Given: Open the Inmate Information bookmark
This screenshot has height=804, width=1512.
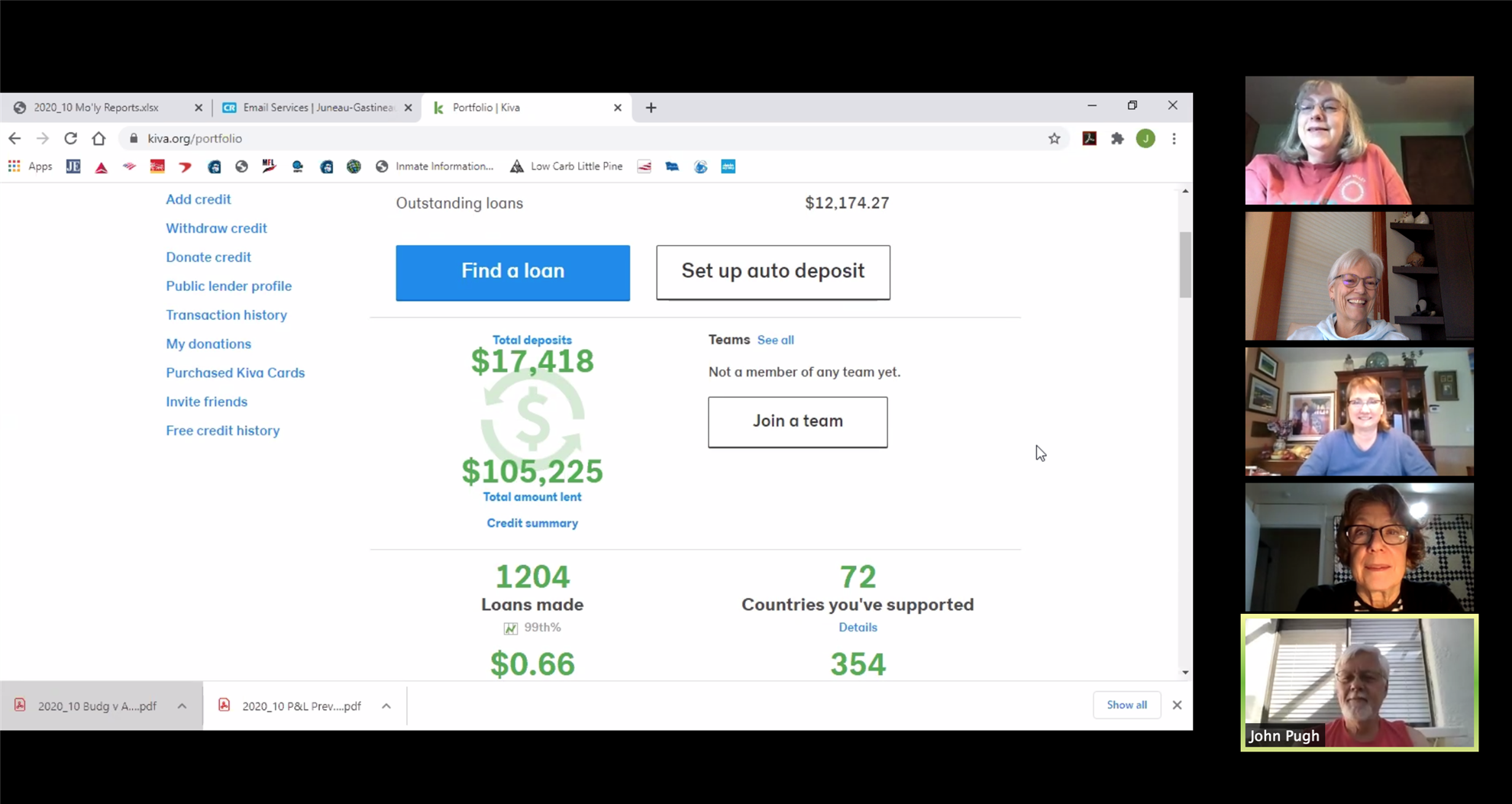Looking at the screenshot, I should [435, 166].
